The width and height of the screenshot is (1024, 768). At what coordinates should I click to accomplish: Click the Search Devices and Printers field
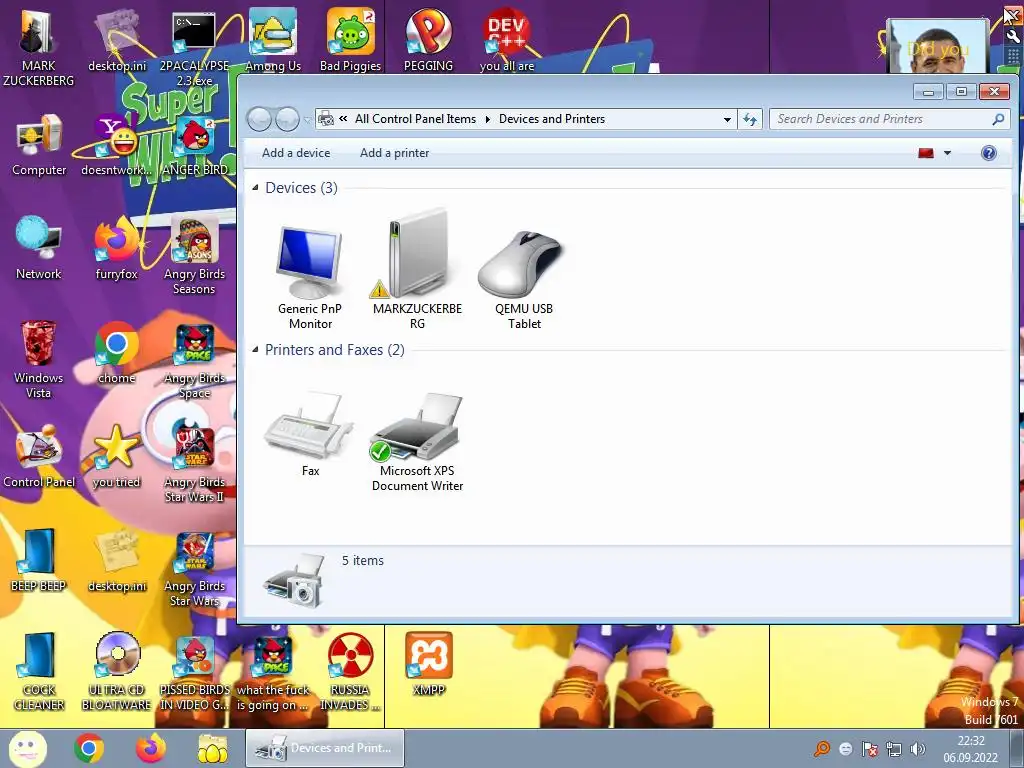pos(889,119)
